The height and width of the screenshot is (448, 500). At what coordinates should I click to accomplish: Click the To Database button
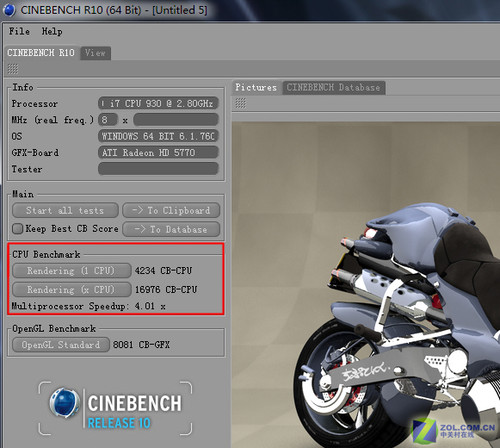(x=171, y=229)
